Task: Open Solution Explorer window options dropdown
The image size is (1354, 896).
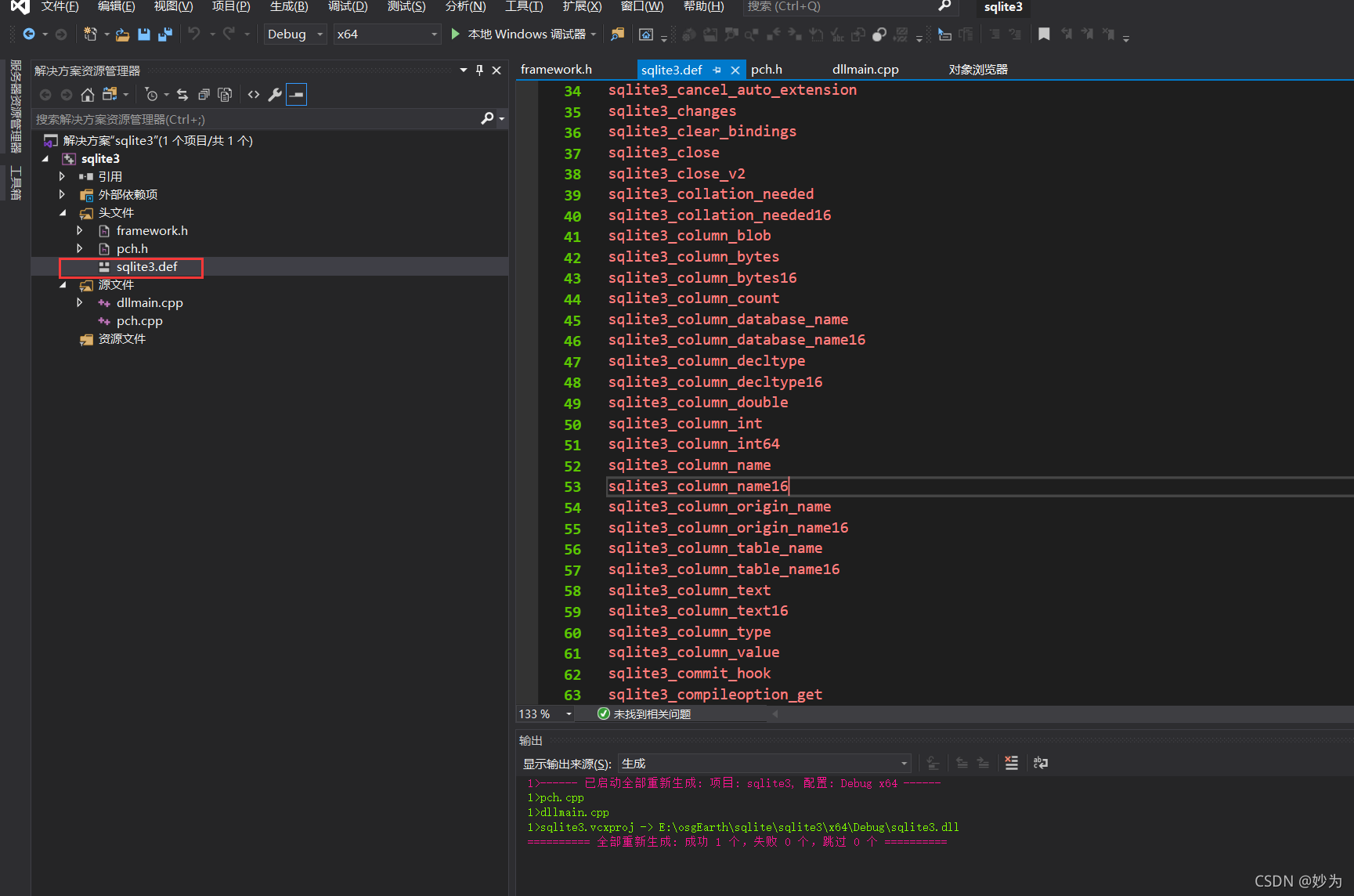Action: pos(464,70)
